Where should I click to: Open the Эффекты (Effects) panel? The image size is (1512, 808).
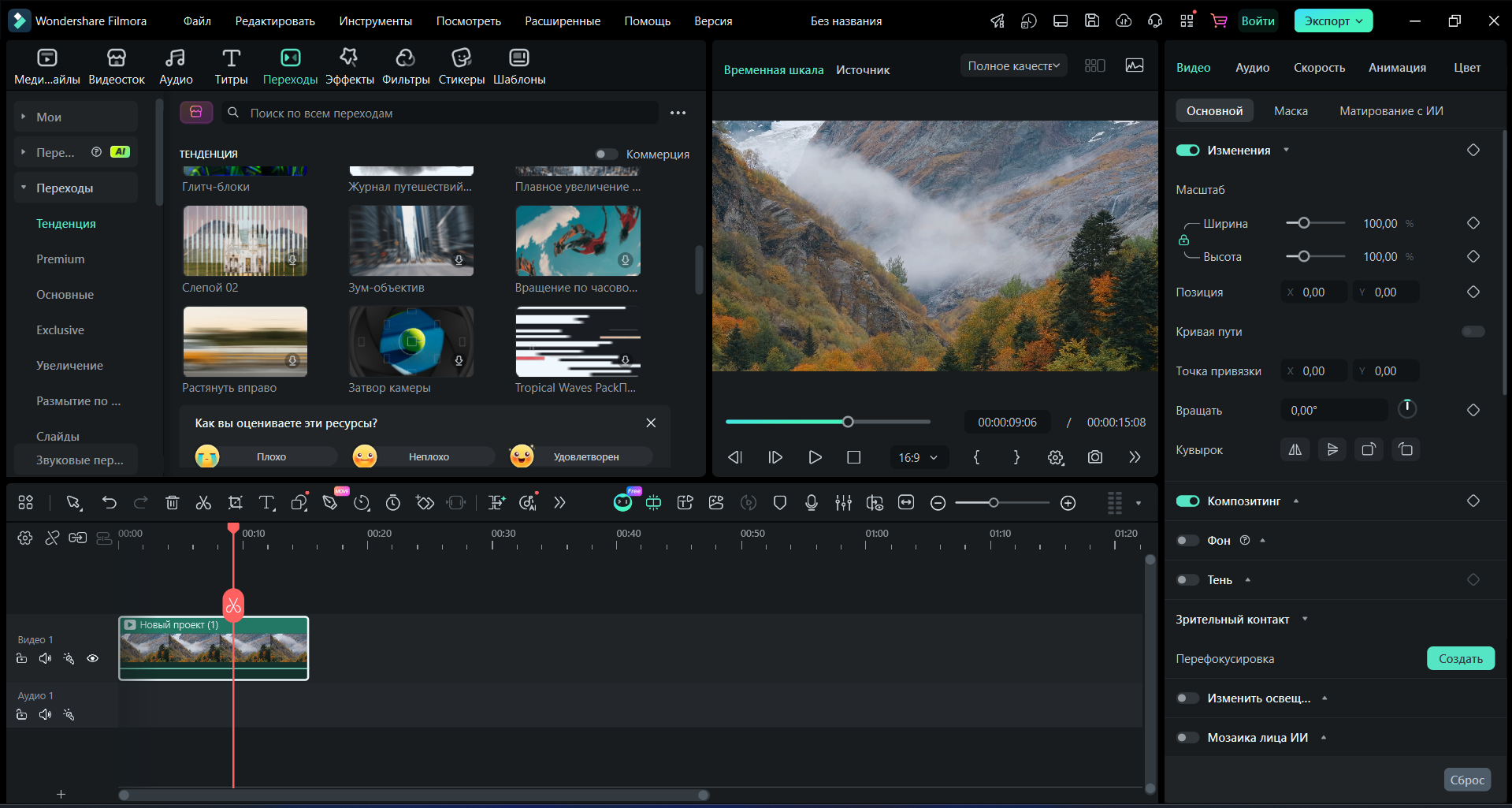(349, 66)
